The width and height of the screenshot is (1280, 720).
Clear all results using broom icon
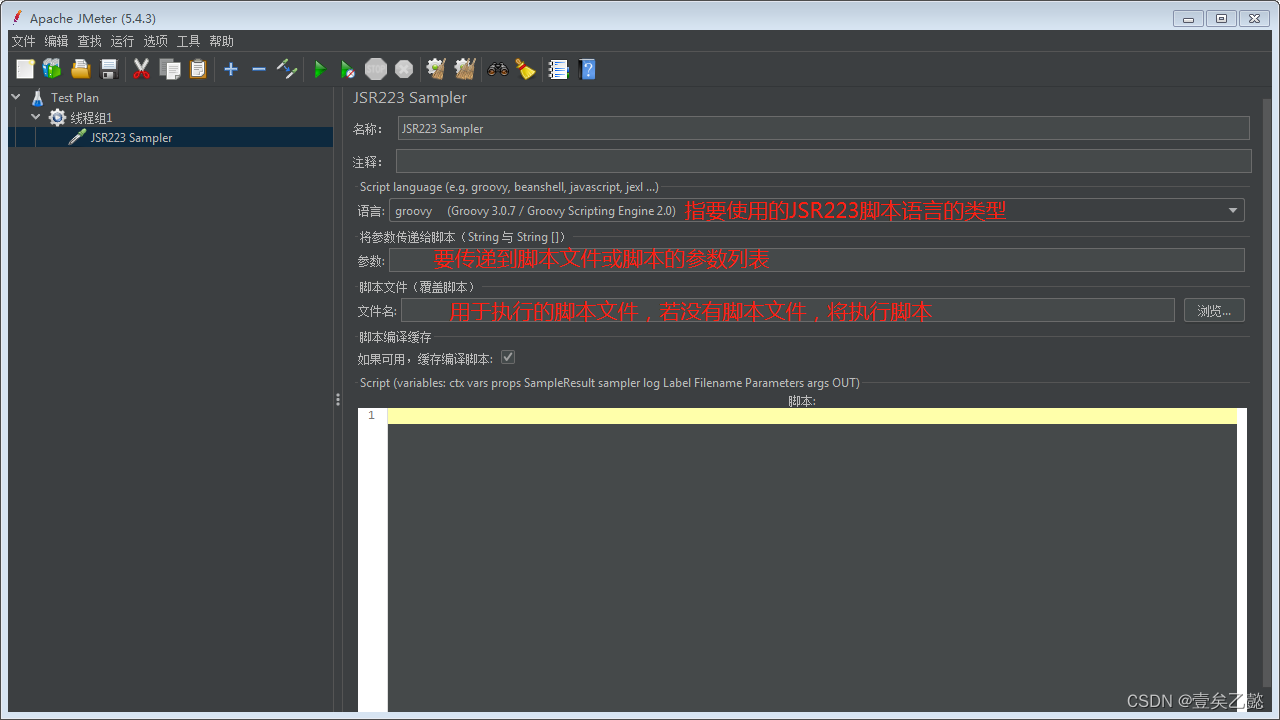point(464,69)
